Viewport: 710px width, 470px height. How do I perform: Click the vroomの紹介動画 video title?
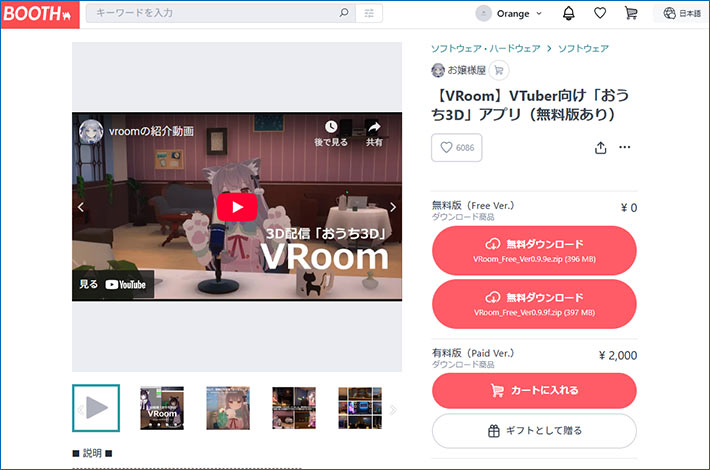pos(151,131)
